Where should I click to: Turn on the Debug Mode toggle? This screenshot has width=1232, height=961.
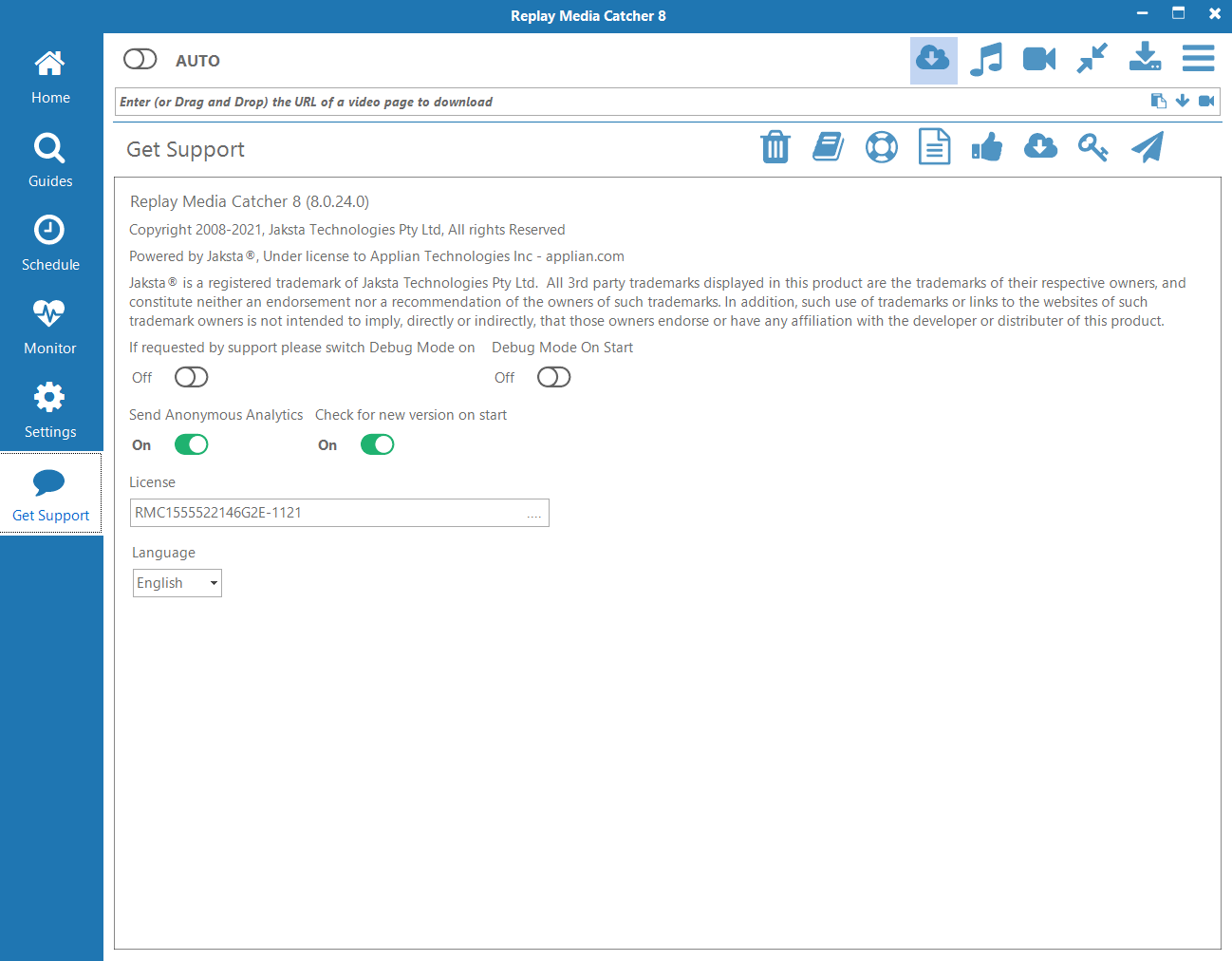pos(192,377)
